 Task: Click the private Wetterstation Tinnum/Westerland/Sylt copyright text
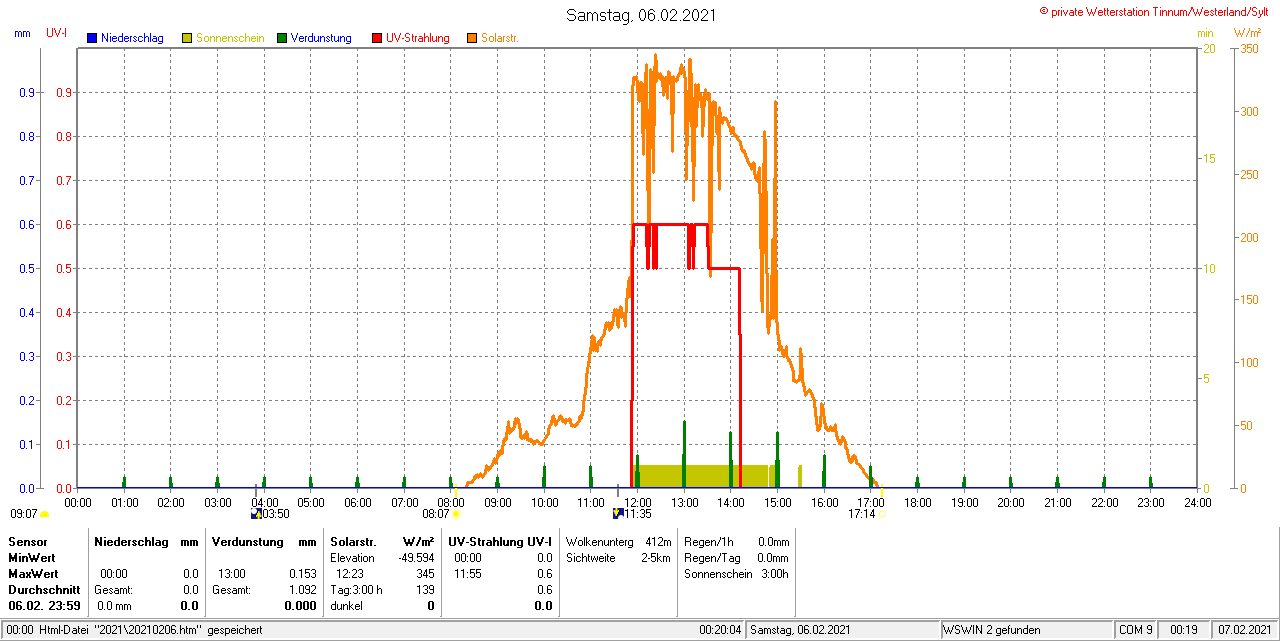click(x=1155, y=11)
